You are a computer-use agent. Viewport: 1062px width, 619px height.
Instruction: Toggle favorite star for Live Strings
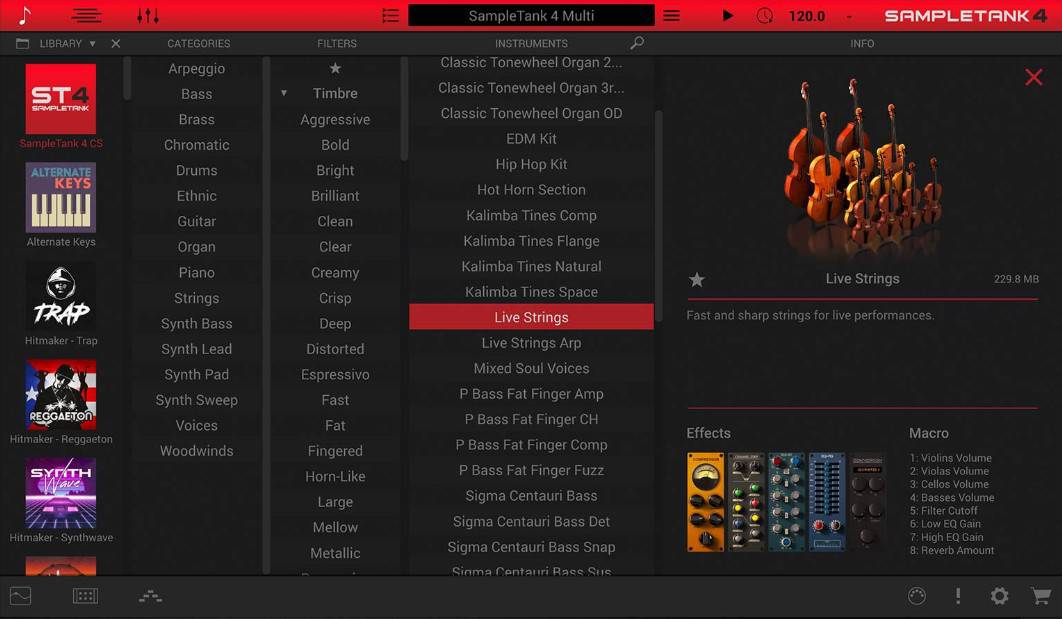[697, 280]
